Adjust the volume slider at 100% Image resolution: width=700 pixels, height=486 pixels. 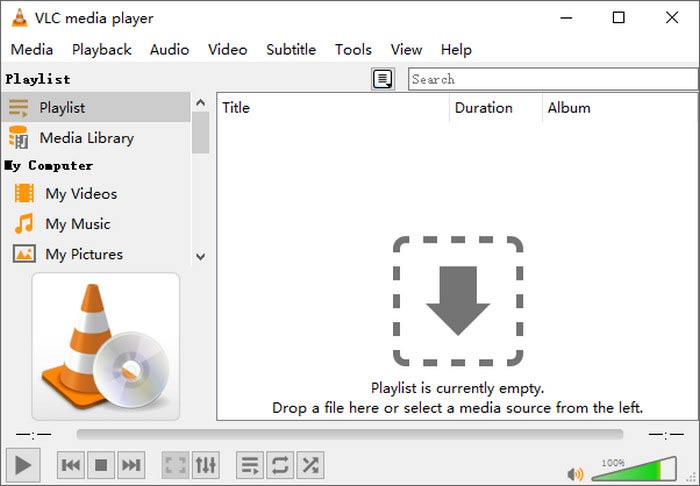[634, 469]
